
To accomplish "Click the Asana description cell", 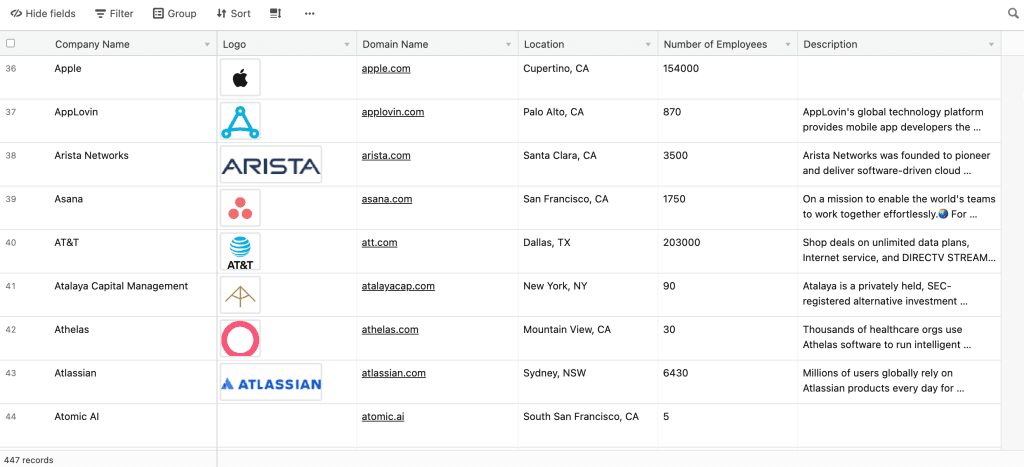I will (x=899, y=208).
